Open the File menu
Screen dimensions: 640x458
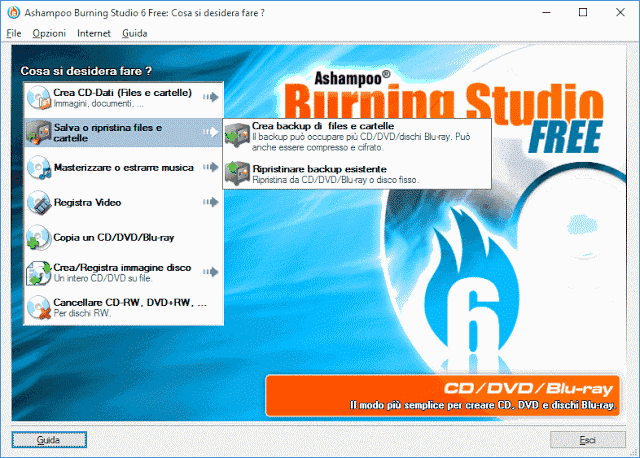coord(14,33)
